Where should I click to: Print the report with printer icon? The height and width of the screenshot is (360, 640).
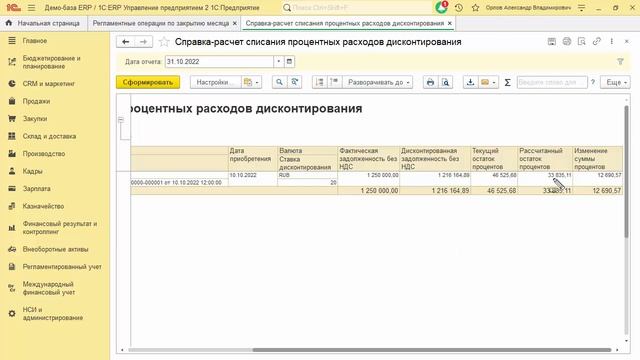coord(430,82)
